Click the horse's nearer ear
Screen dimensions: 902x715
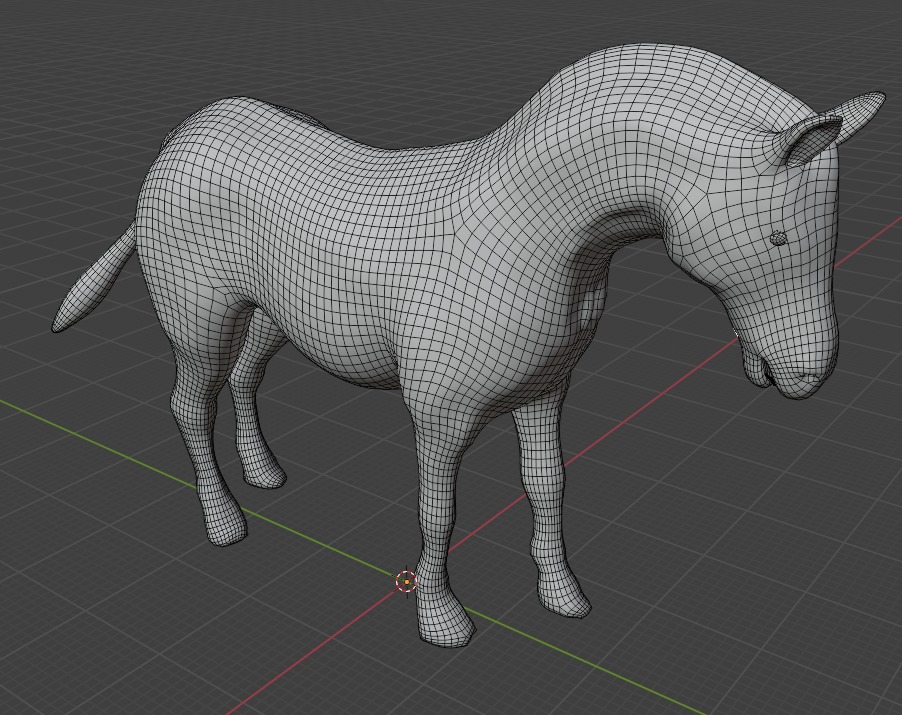pos(812,141)
